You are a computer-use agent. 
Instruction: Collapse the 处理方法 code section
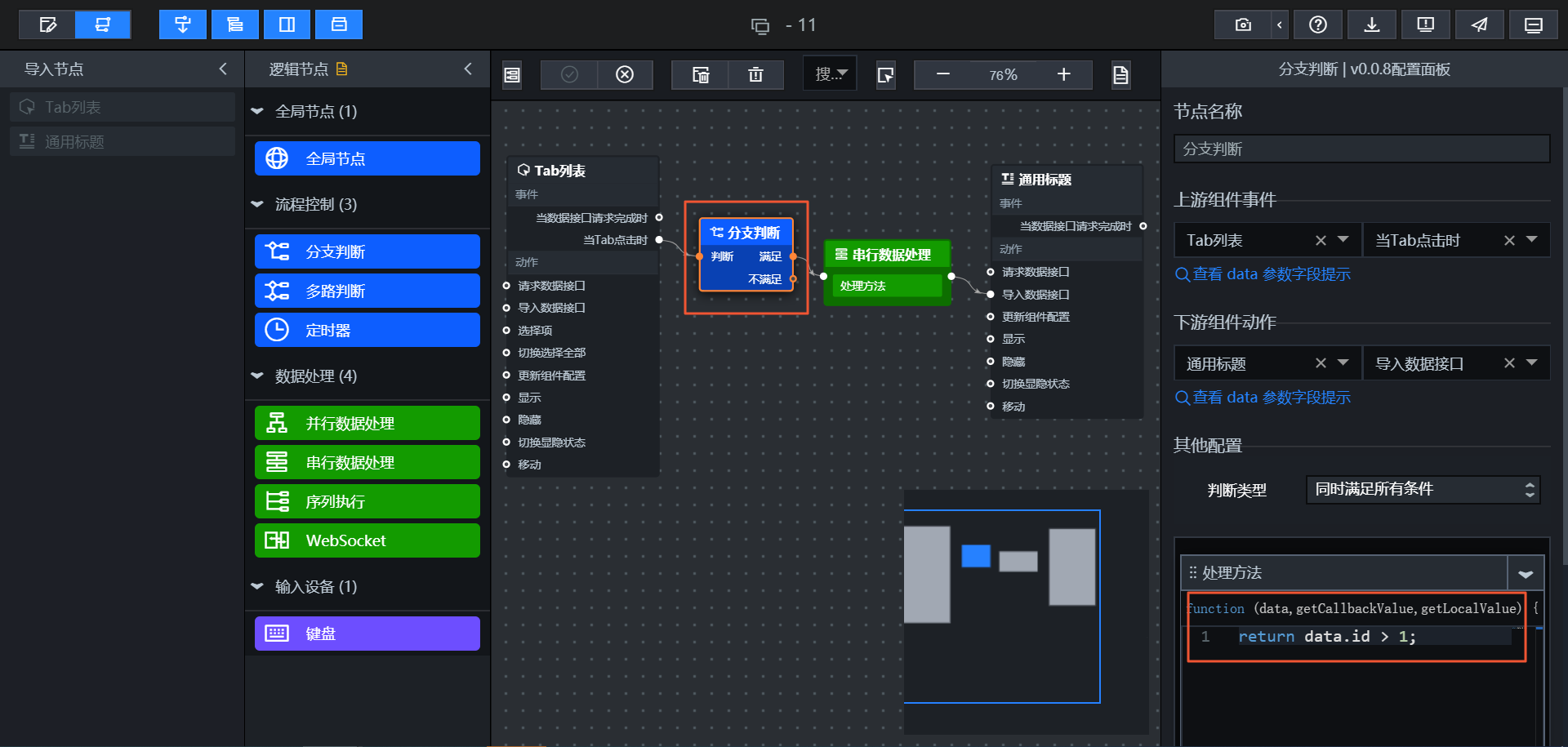point(1526,573)
